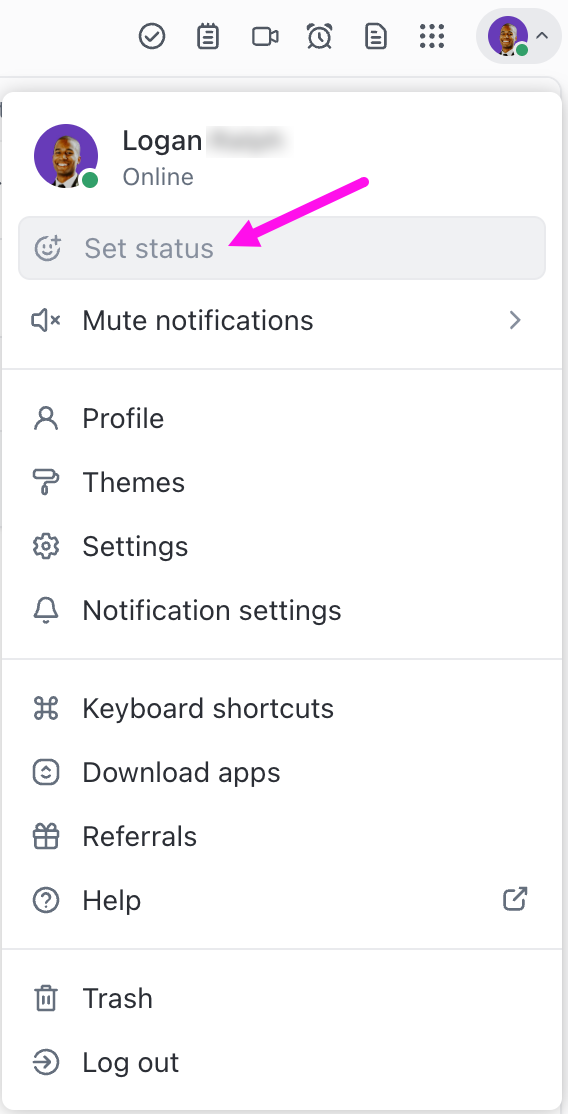Open Referrals gift entry
The image size is (568, 1114).
coord(282,836)
